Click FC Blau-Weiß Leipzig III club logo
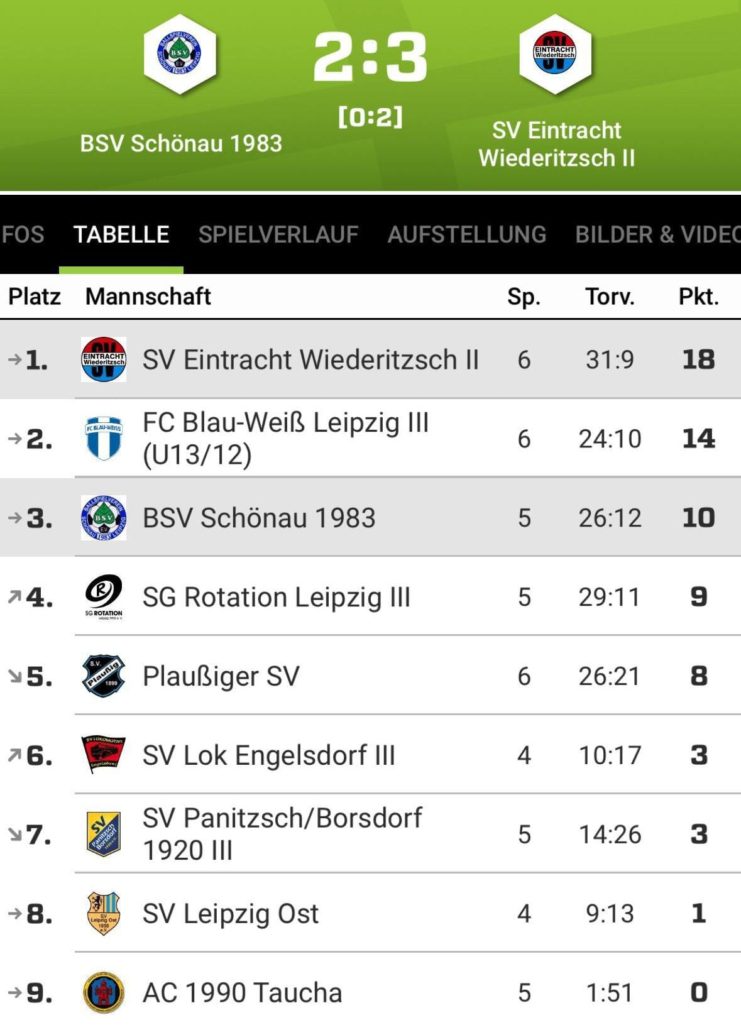This screenshot has width=741, height=1030. tap(104, 438)
